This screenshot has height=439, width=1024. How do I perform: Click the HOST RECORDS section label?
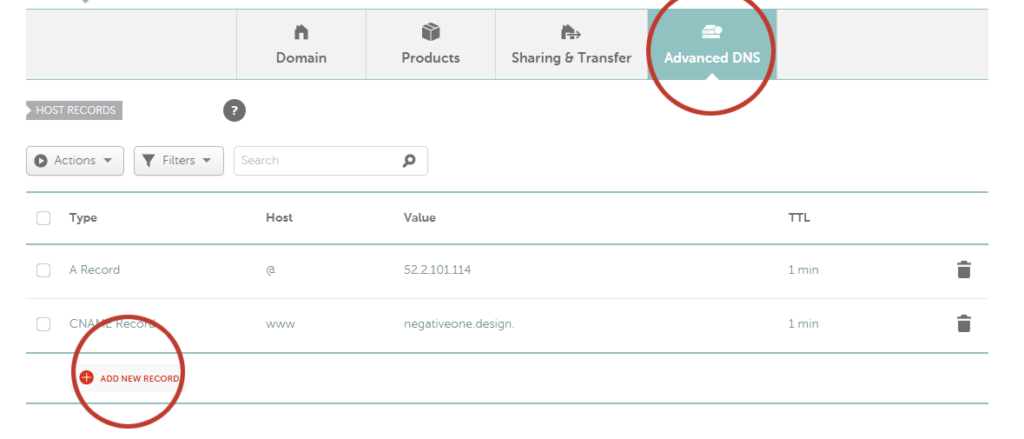coord(75,110)
